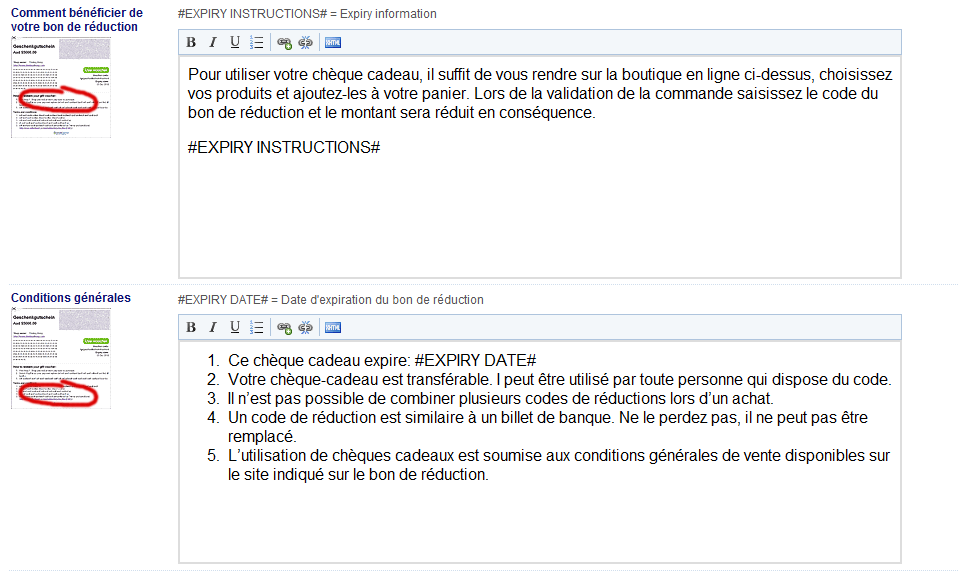Click Bold in the top editor toolbar
The image size is (960, 586).
[191, 42]
